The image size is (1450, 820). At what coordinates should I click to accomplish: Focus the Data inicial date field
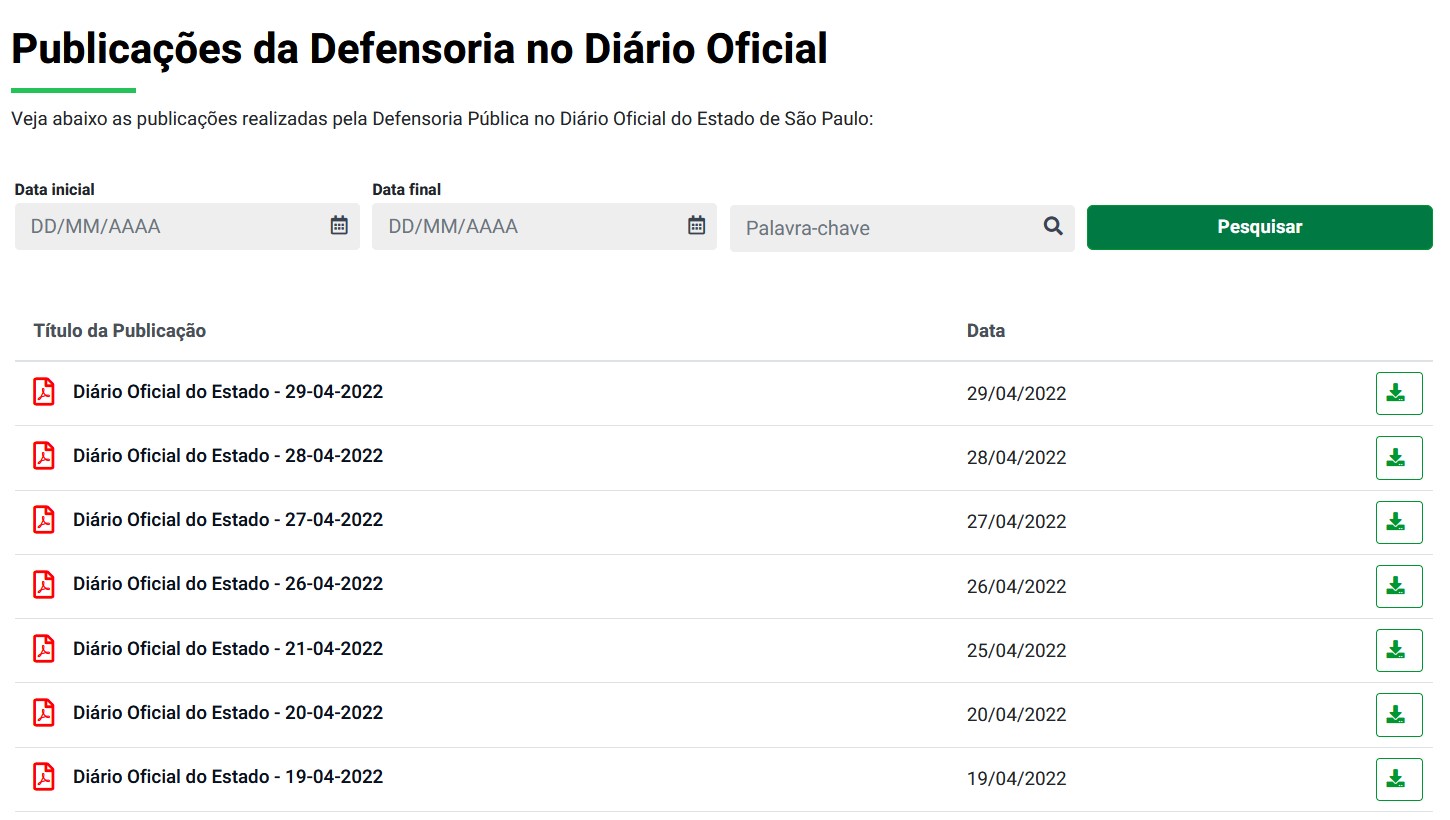pos(187,226)
